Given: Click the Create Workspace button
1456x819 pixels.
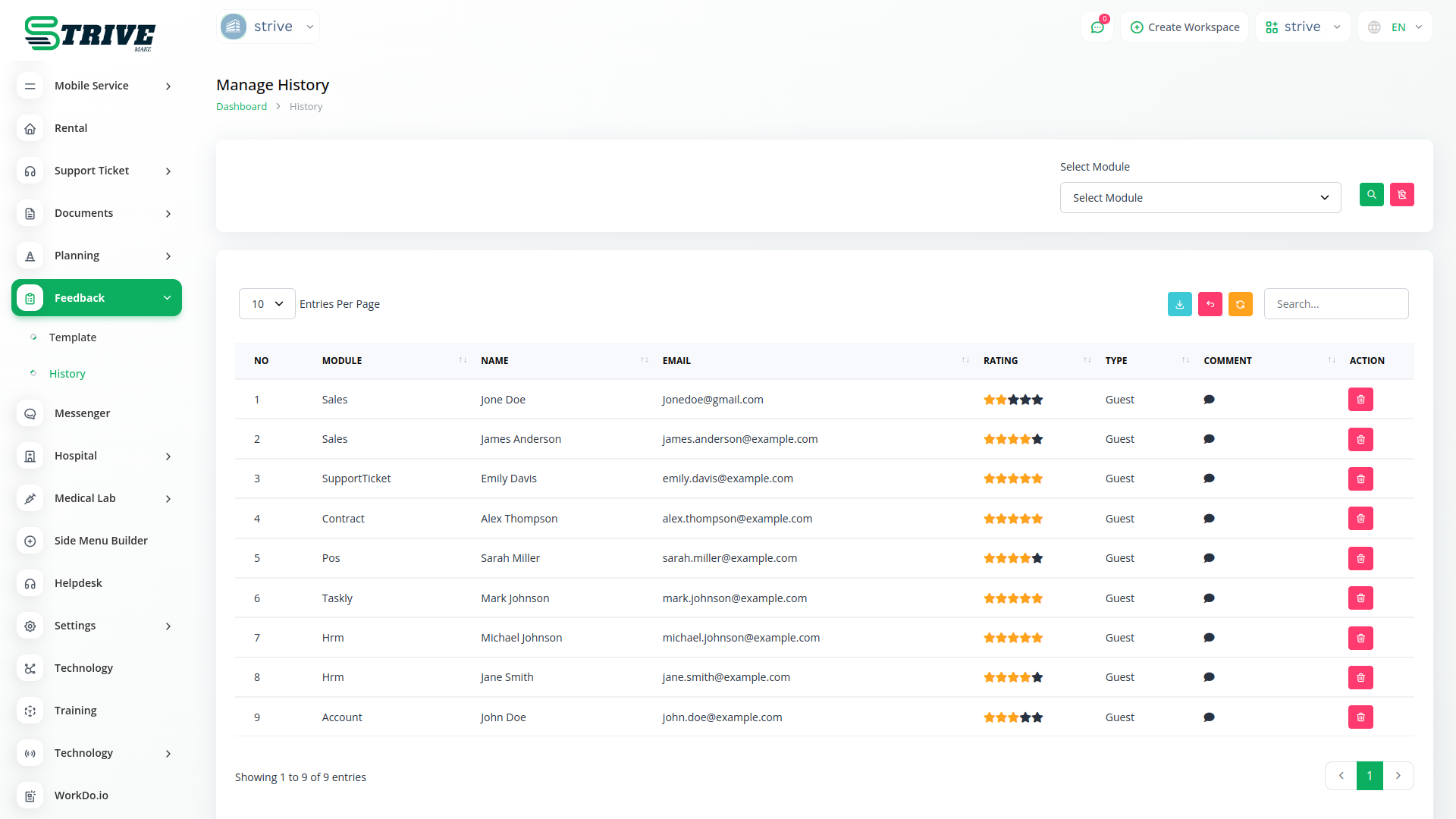Looking at the screenshot, I should (1185, 27).
